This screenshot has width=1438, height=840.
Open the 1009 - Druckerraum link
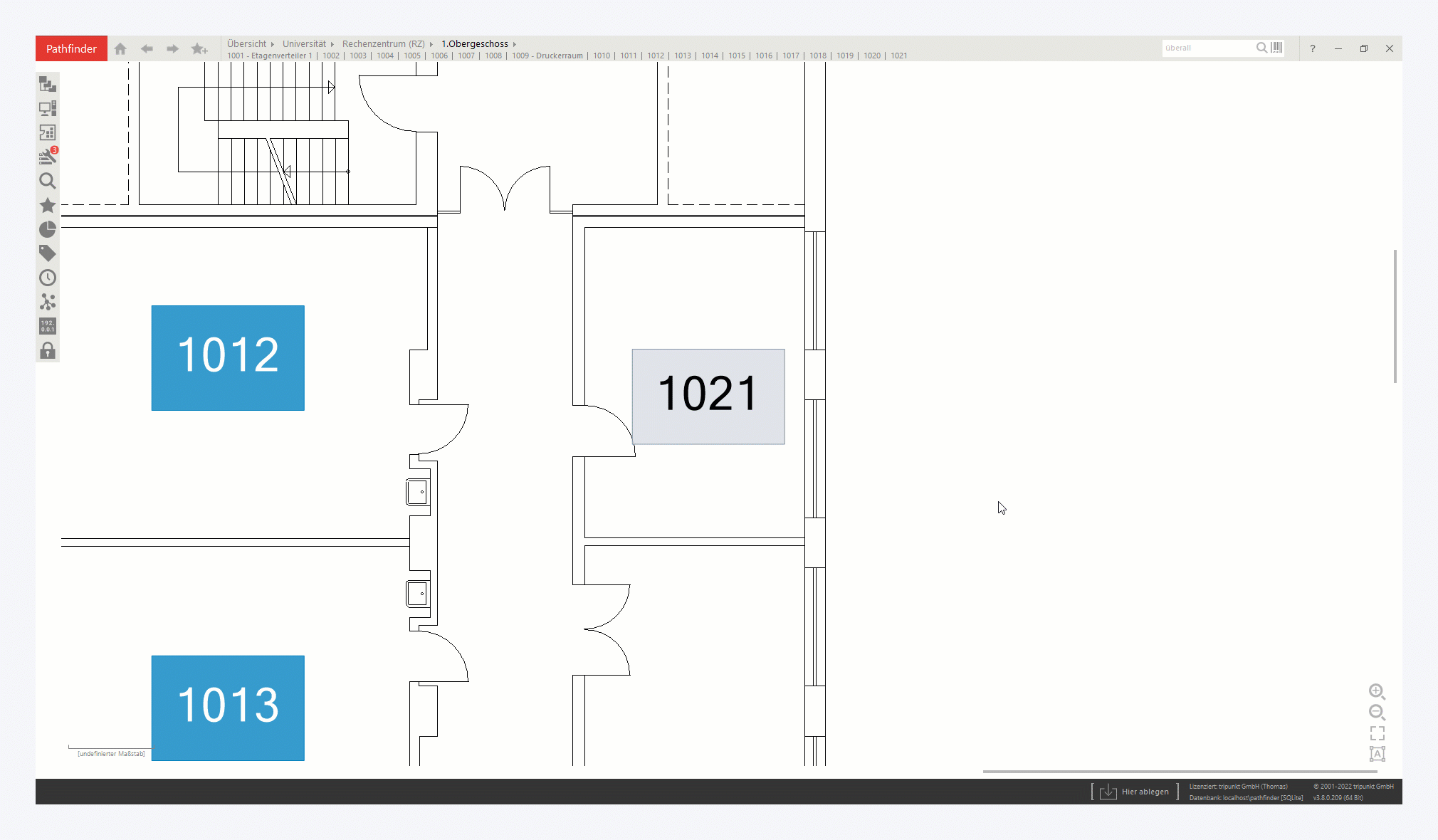coord(547,56)
